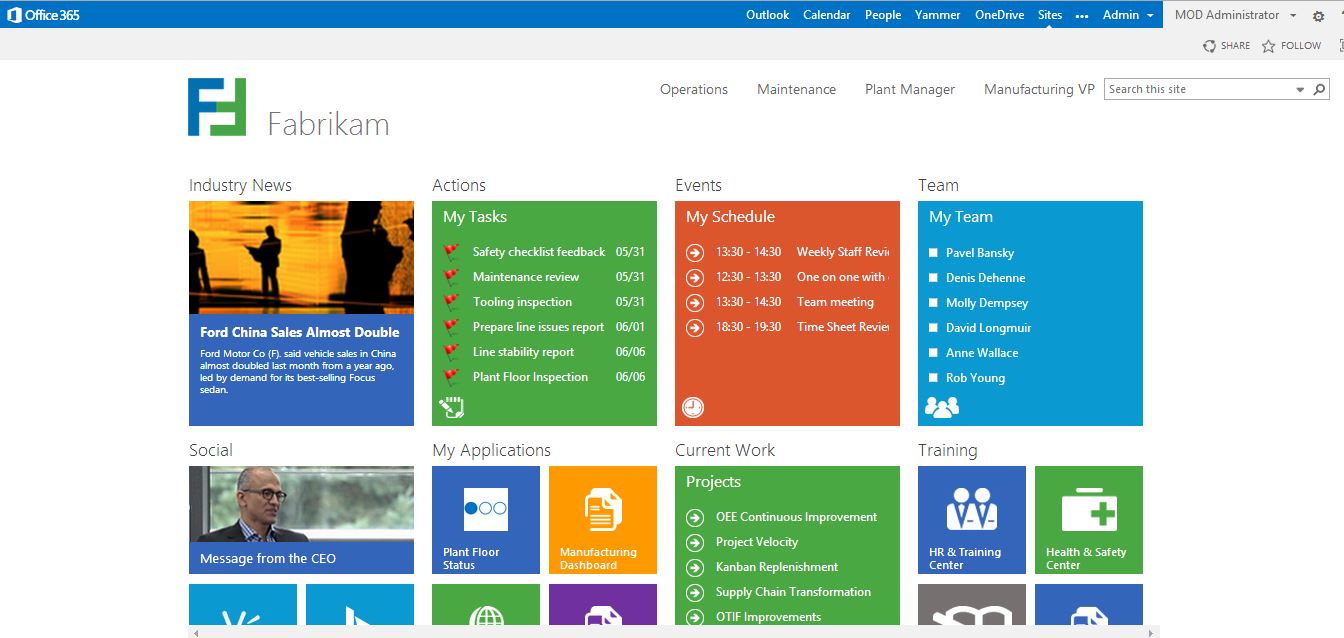Open the search scope dropdown arrow

click(1300, 89)
